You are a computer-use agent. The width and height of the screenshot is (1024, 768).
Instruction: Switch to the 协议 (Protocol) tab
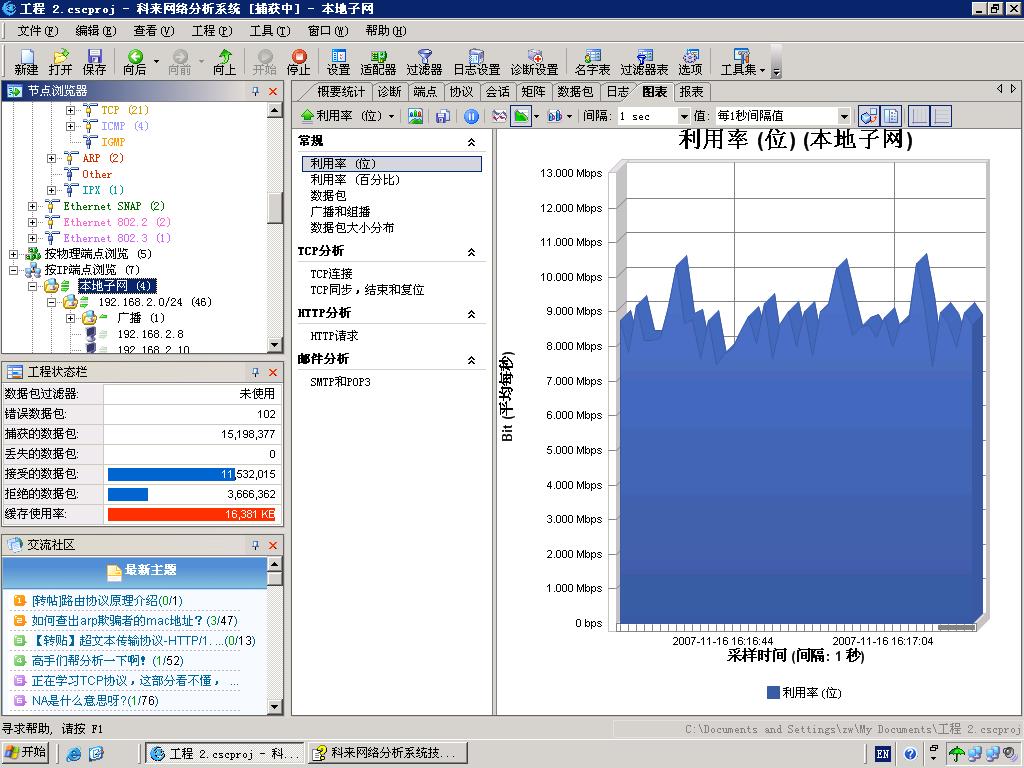[460, 91]
